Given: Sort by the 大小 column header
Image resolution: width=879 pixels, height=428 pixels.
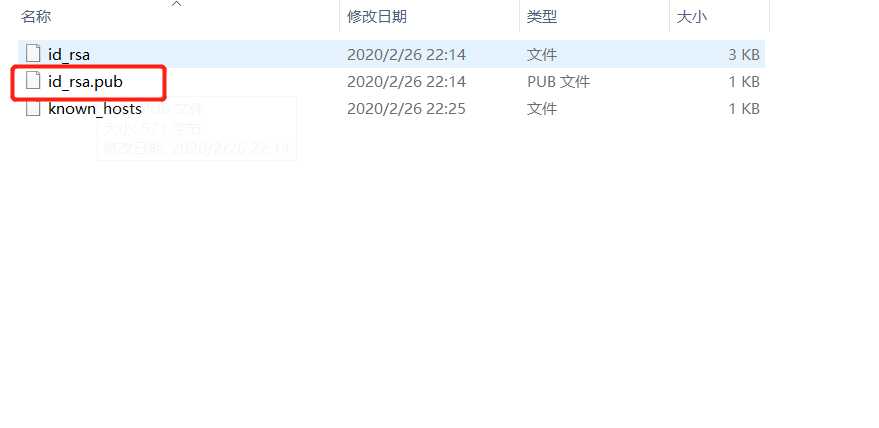Looking at the screenshot, I should 692,17.
